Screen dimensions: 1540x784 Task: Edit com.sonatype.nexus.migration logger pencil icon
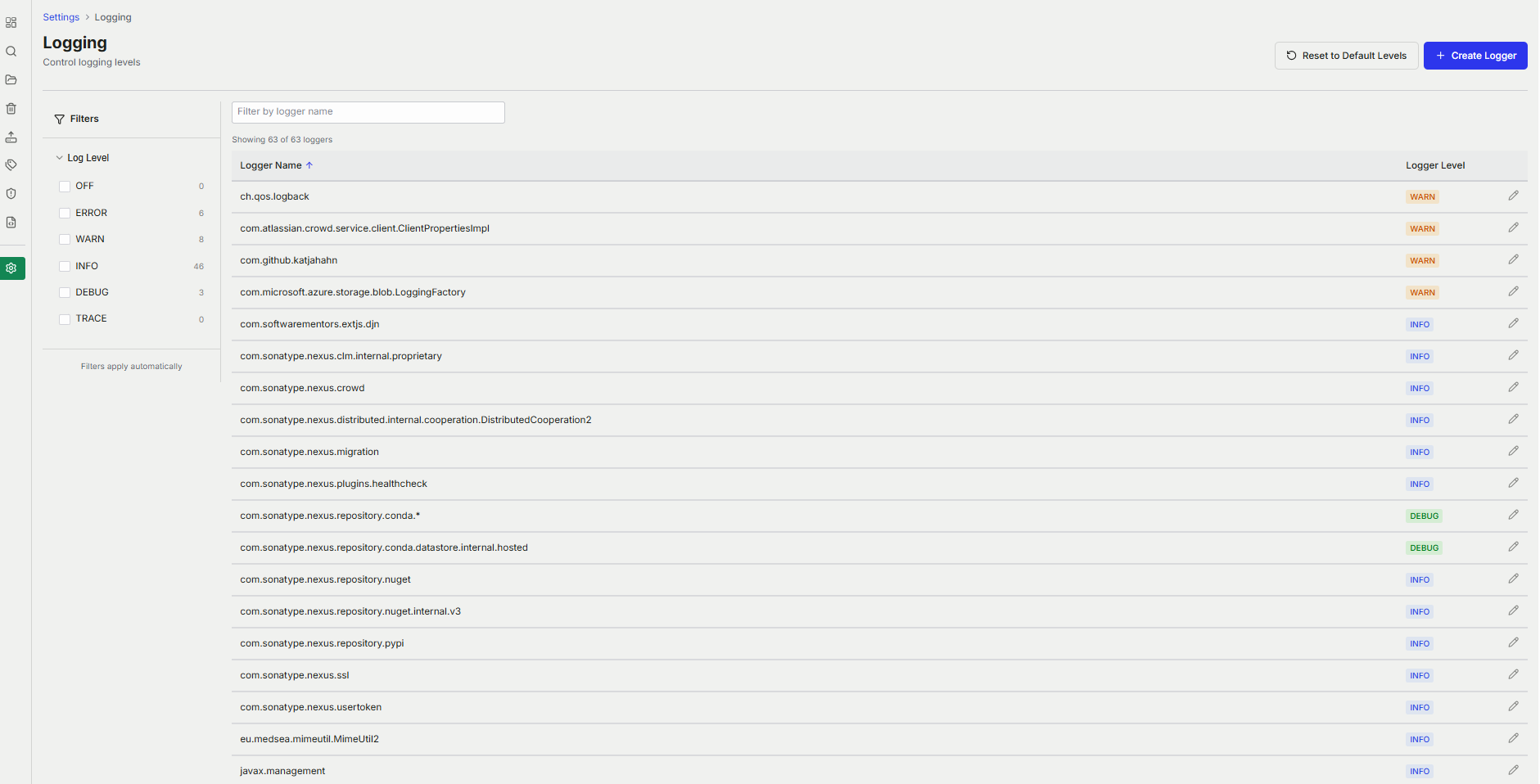tap(1513, 451)
